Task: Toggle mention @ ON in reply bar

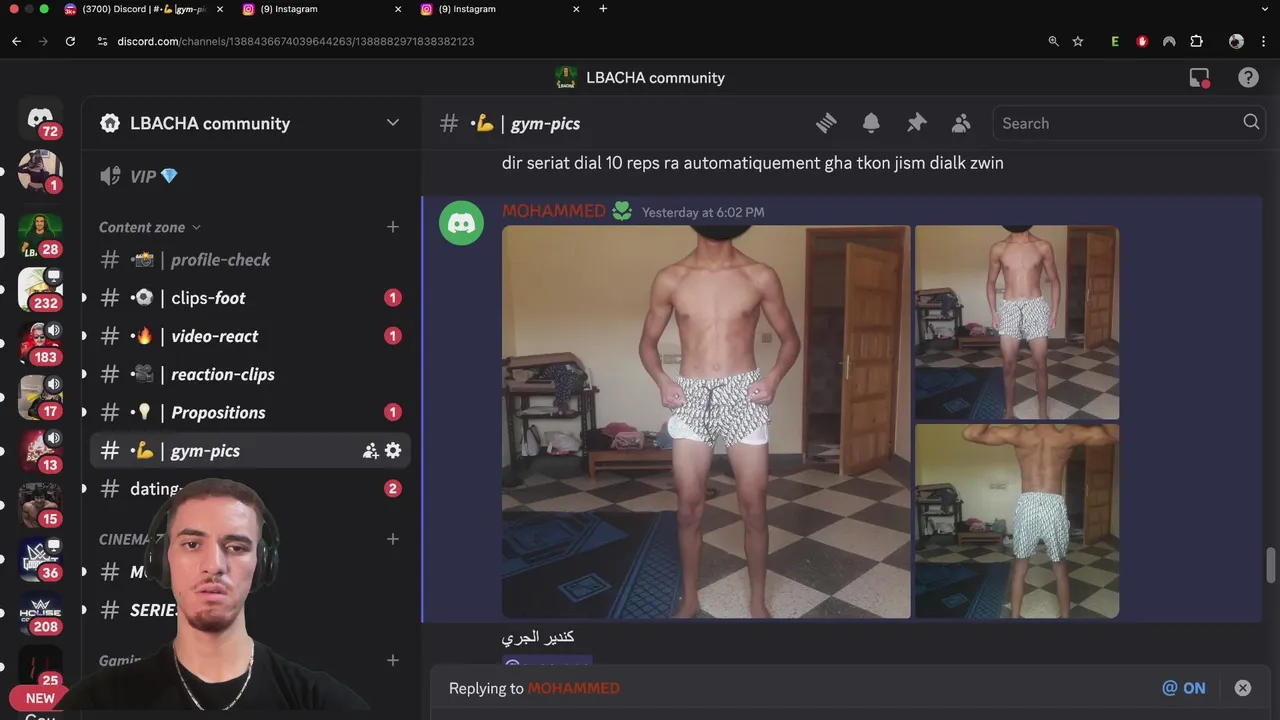Action: coord(1184,688)
